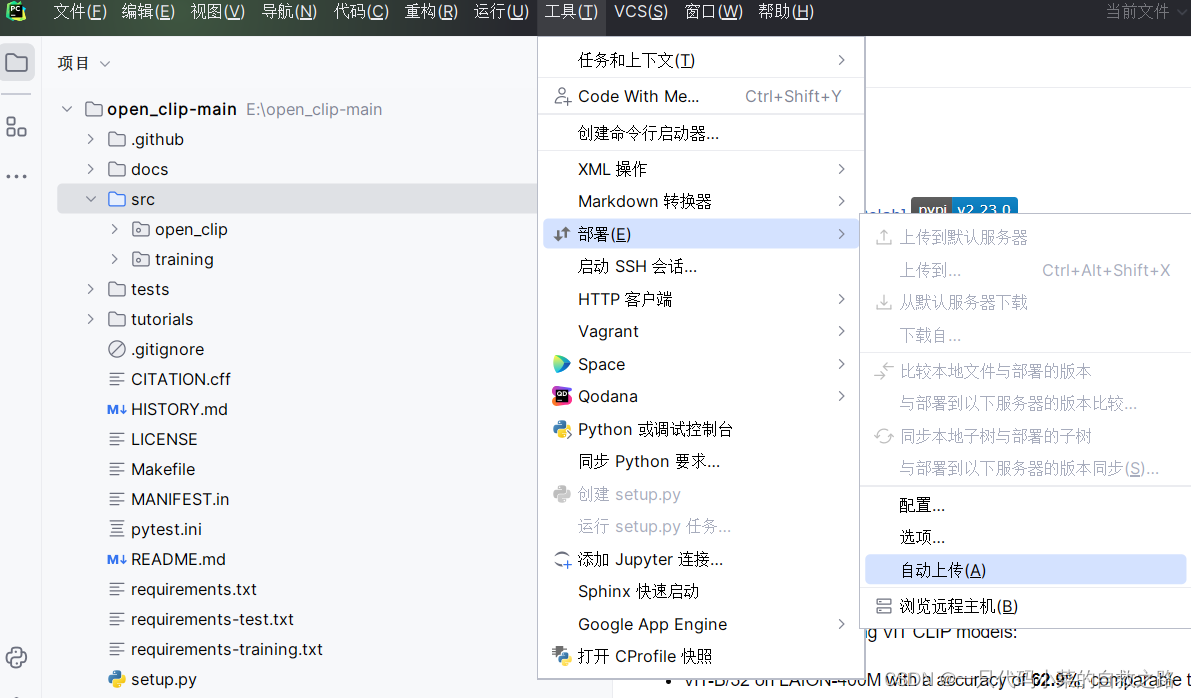
Task: Open the Vagrant submenu
Action: [x=701, y=331]
